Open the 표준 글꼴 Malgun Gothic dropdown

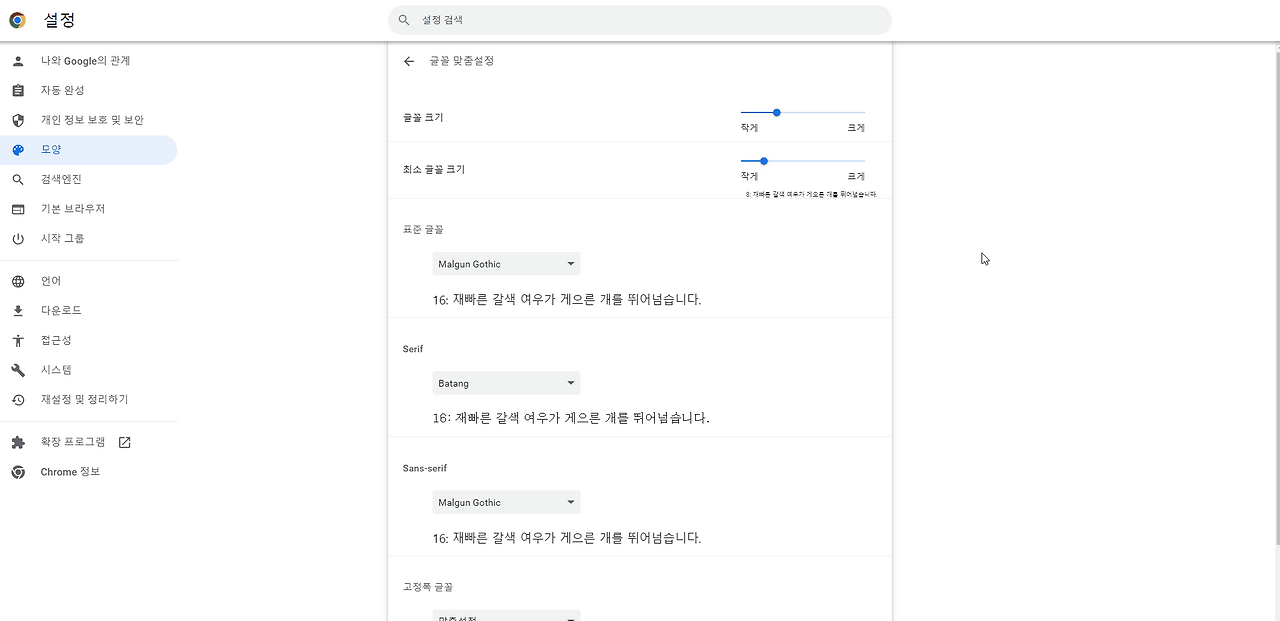point(505,263)
